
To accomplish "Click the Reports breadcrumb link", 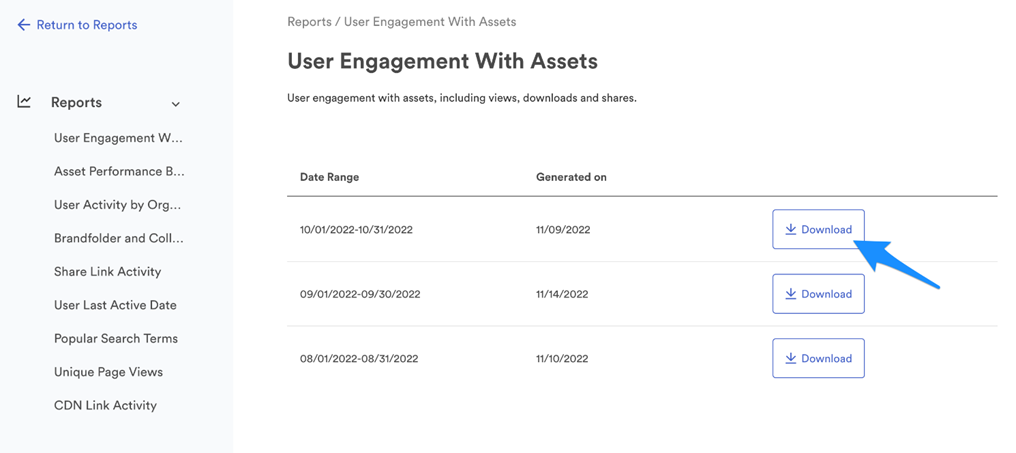I will tap(310, 22).
